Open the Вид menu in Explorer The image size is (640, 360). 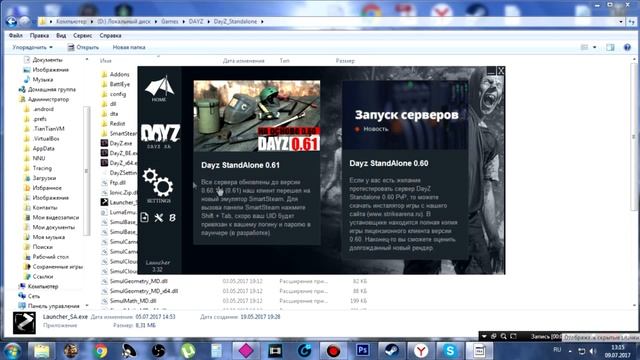[61, 36]
